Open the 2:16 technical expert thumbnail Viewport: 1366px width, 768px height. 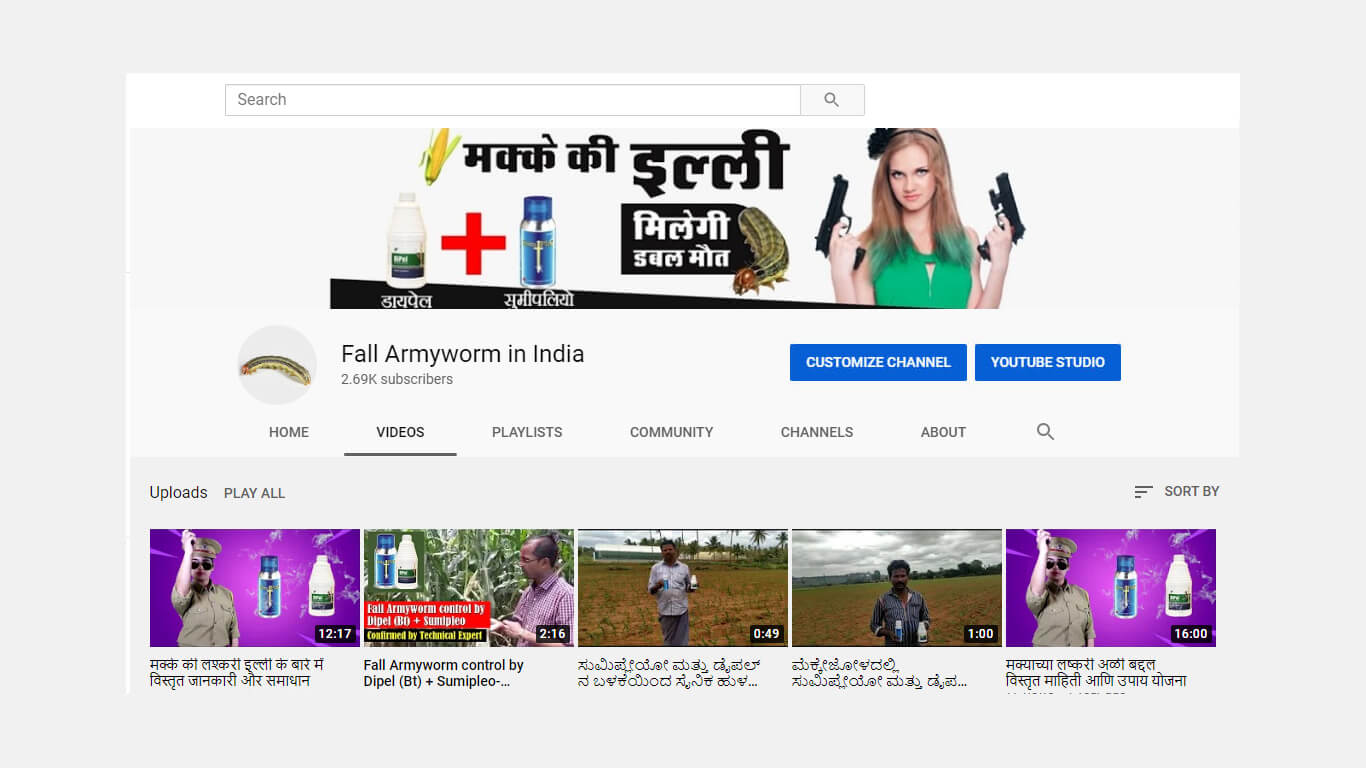(469, 588)
